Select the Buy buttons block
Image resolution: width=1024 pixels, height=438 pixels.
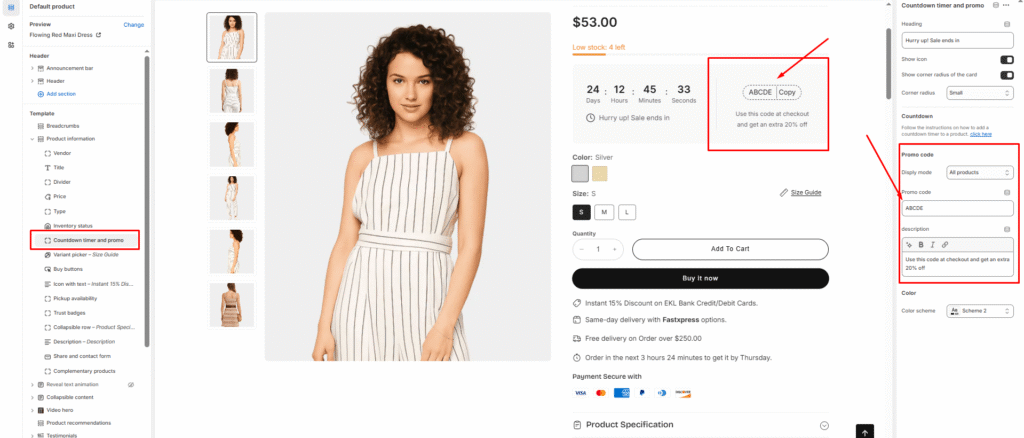[x=68, y=269]
